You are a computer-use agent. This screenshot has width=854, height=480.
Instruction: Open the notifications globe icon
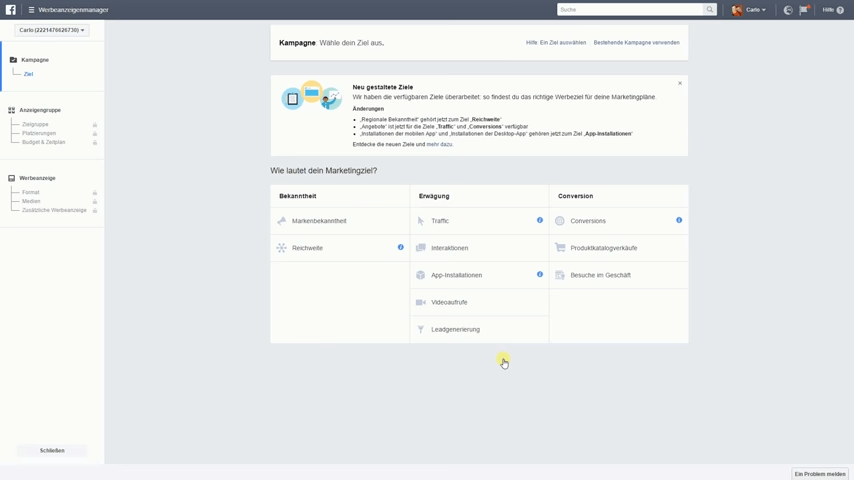tap(788, 10)
